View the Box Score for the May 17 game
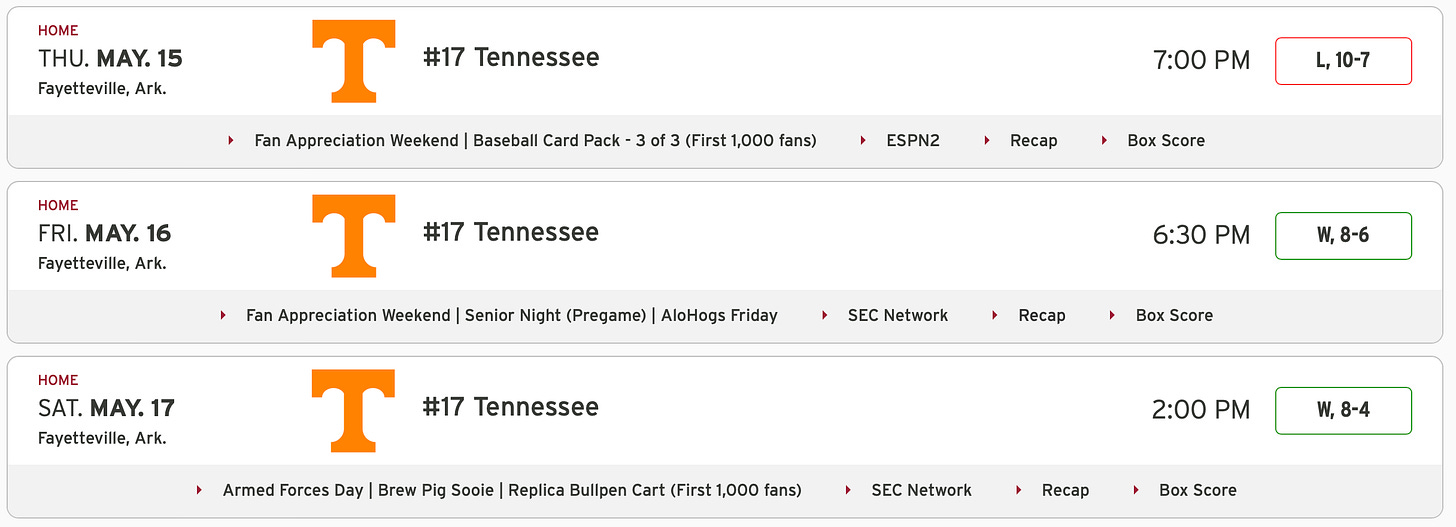 coord(1198,490)
